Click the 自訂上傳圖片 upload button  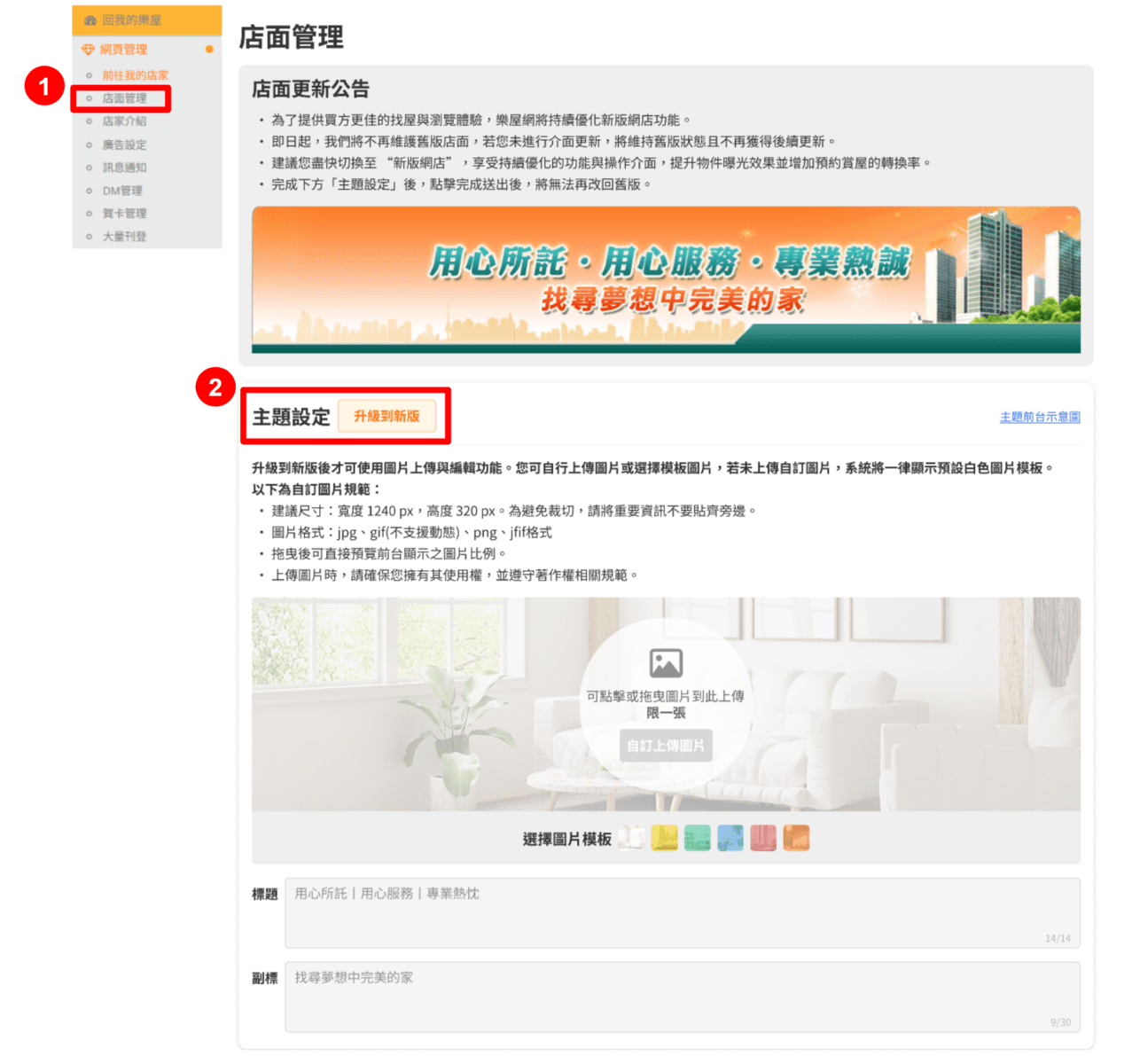666,746
